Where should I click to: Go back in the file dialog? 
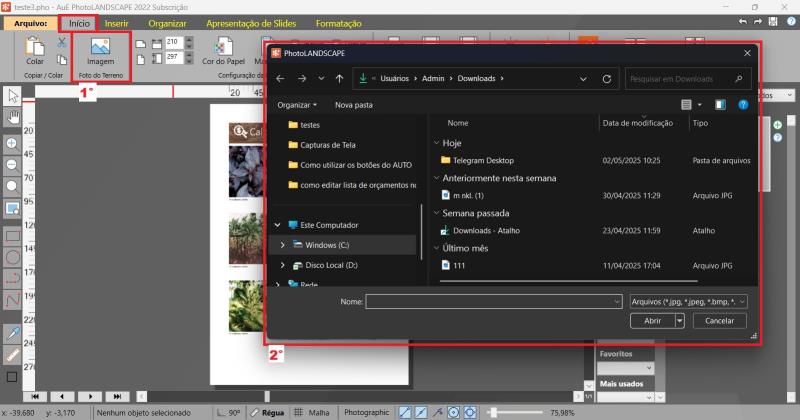click(x=280, y=79)
